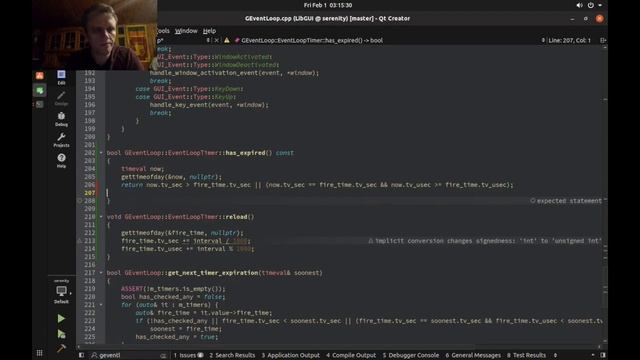Collapse reload function fold at line 210
This screenshot has width=640, height=360.
[101, 217]
